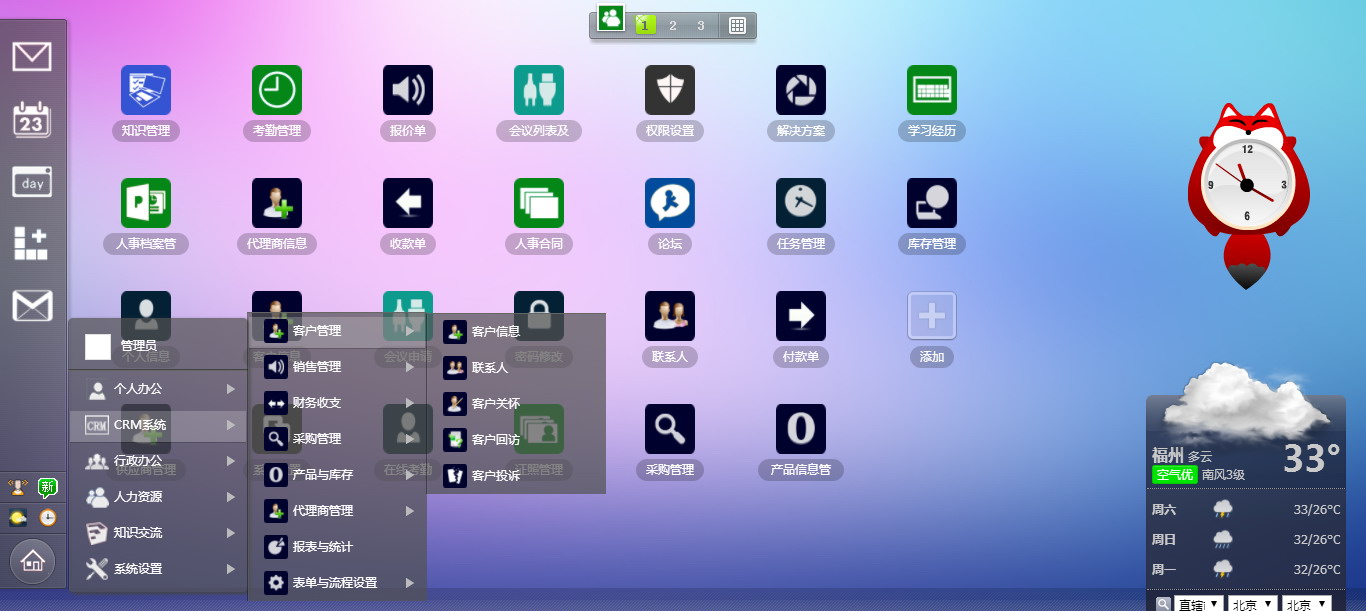Launch the 考勤管理 clock icon
This screenshot has width=1366, height=611.
pyautogui.click(x=277, y=91)
